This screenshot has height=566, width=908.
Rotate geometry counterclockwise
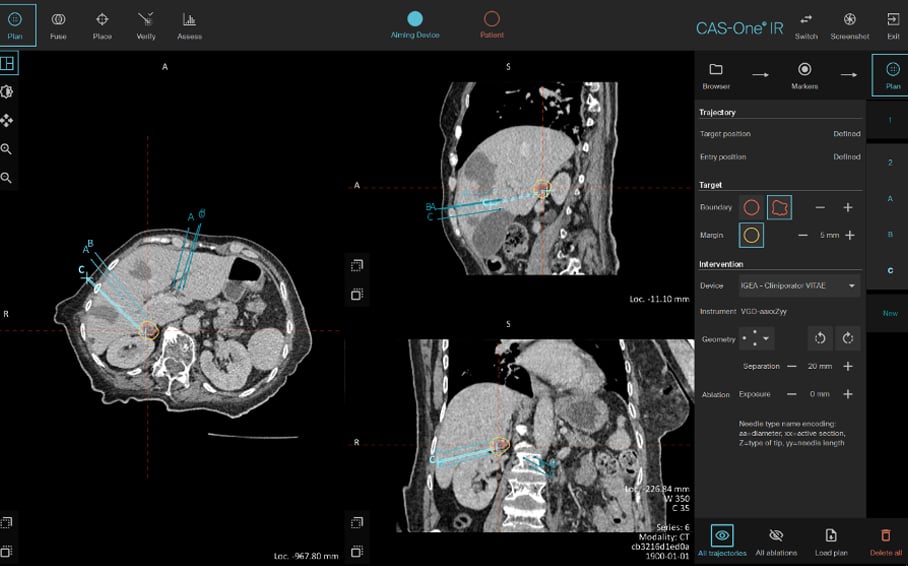tap(820, 338)
